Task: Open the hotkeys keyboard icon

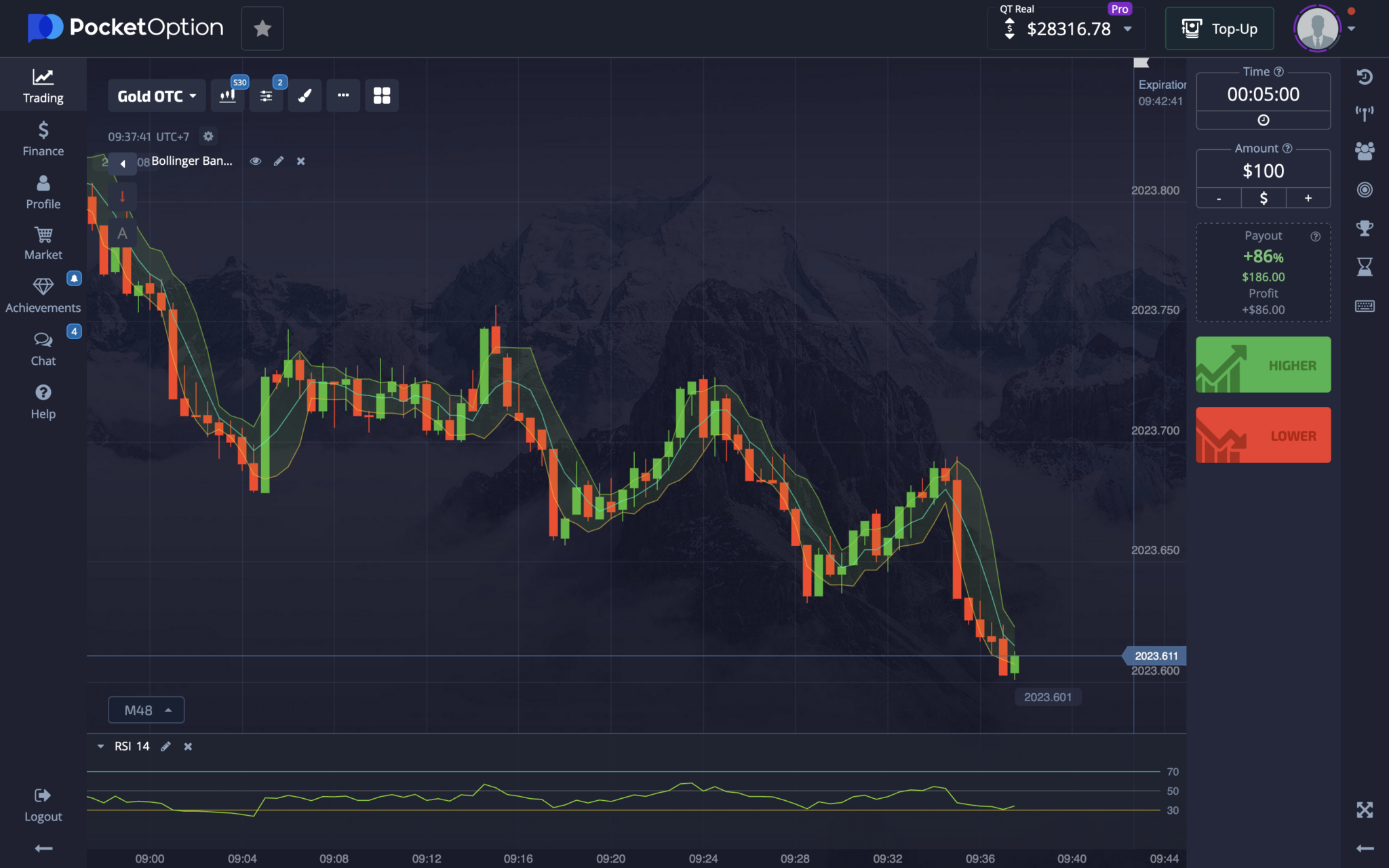Action: click(1366, 306)
